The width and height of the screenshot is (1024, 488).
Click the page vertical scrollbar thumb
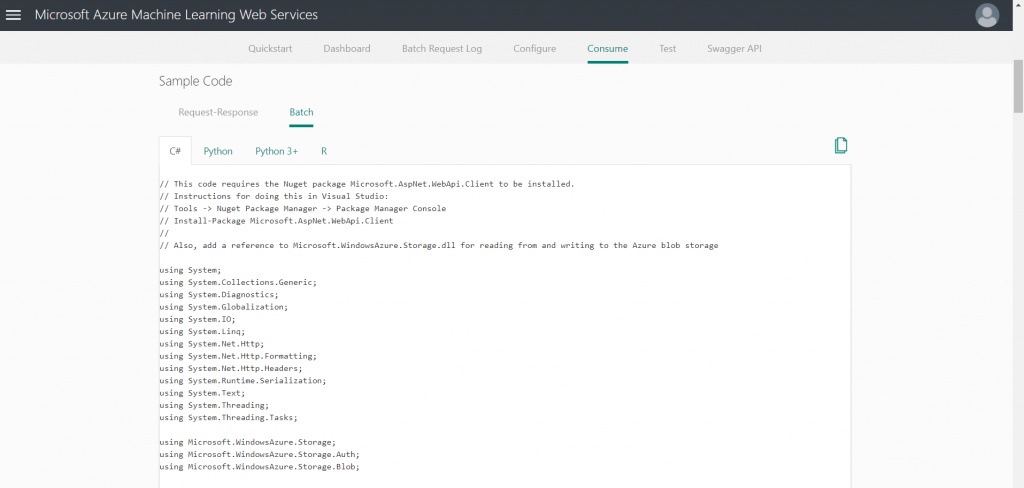[1018, 87]
